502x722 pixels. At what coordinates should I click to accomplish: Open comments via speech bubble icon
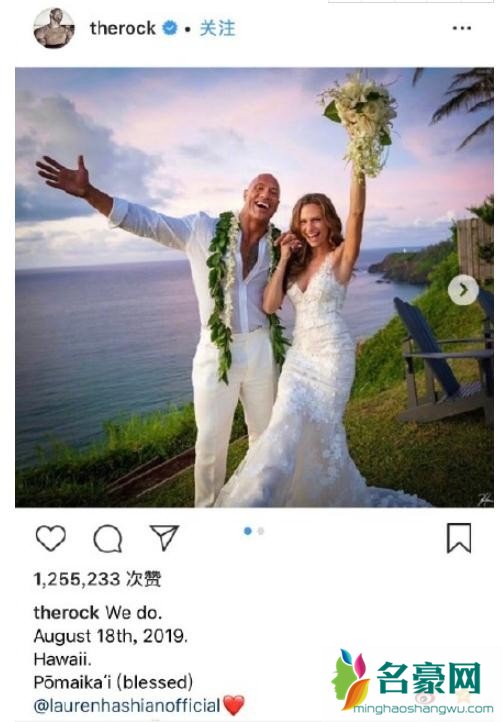[108, 538]
